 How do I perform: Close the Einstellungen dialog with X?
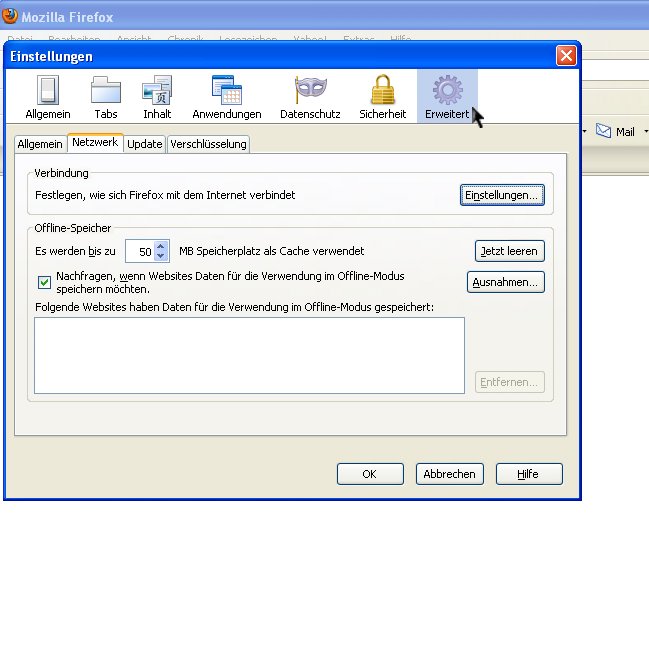566,56
